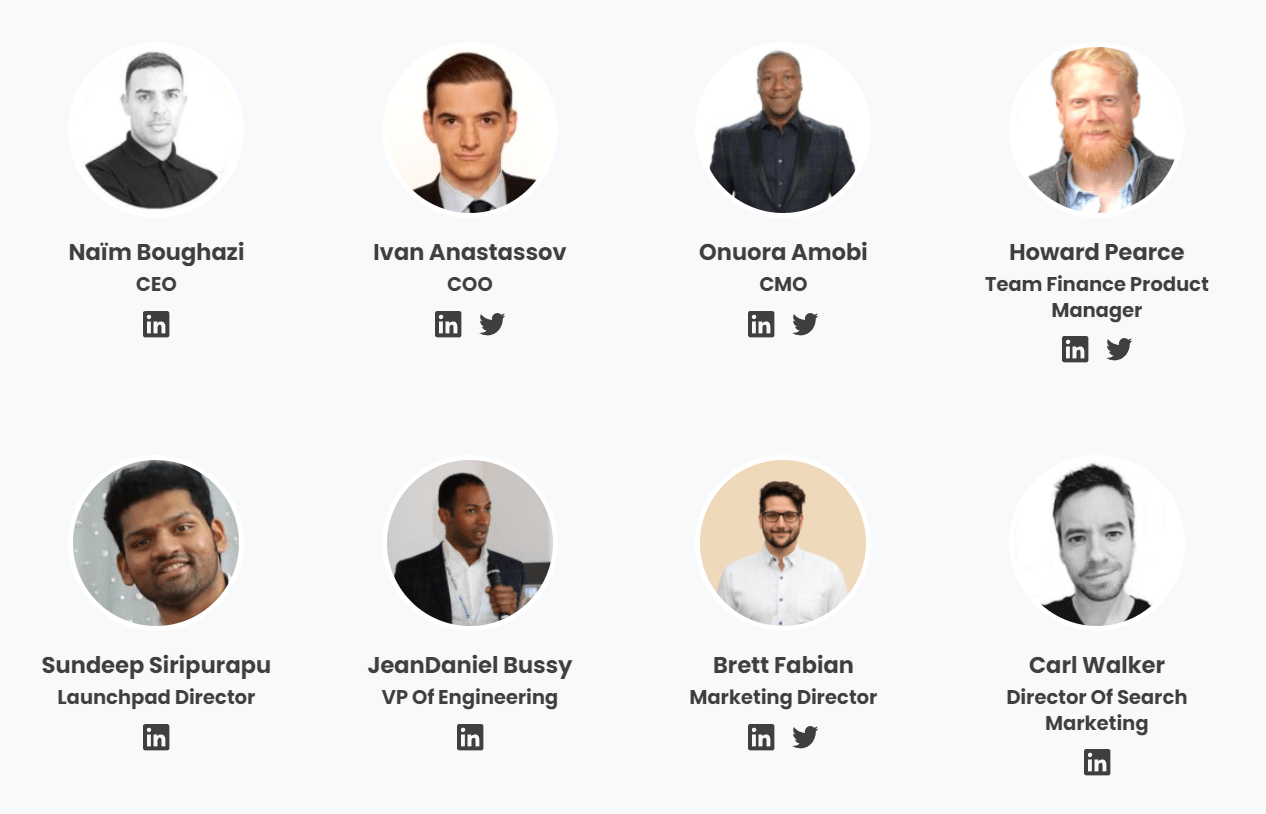Click JeanDaniel Bussy's profile photo
This screenshot has height=814, width=1266.
click(470, 542)
